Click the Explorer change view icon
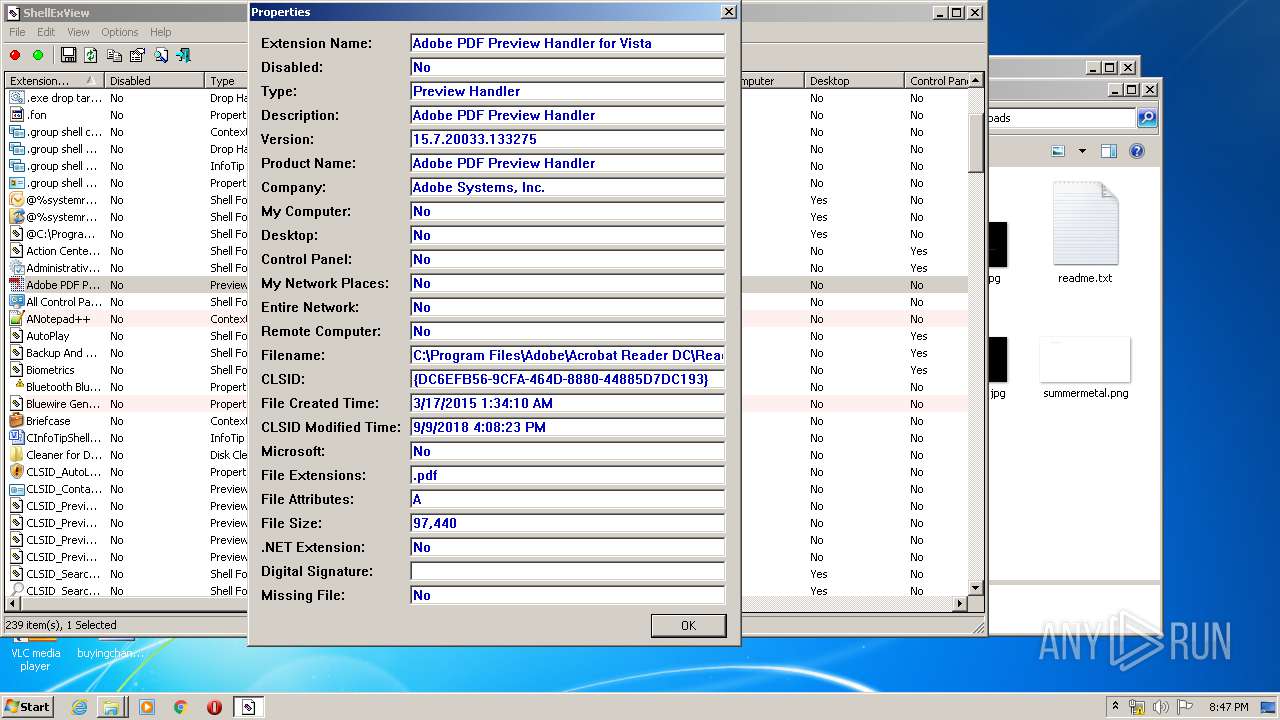 pos(1058,152)
